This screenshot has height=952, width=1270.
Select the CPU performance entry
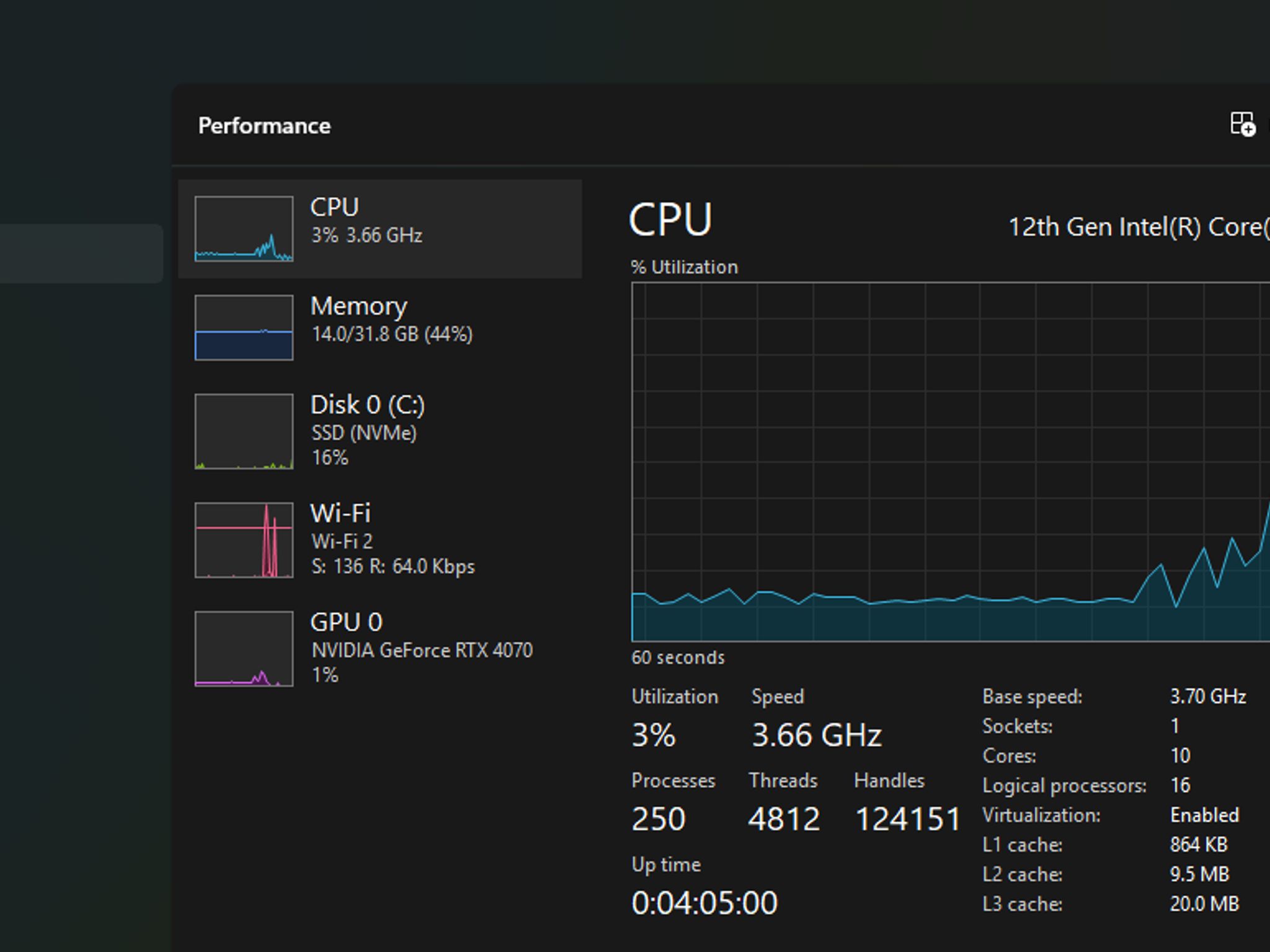click(x=380, y=229)
